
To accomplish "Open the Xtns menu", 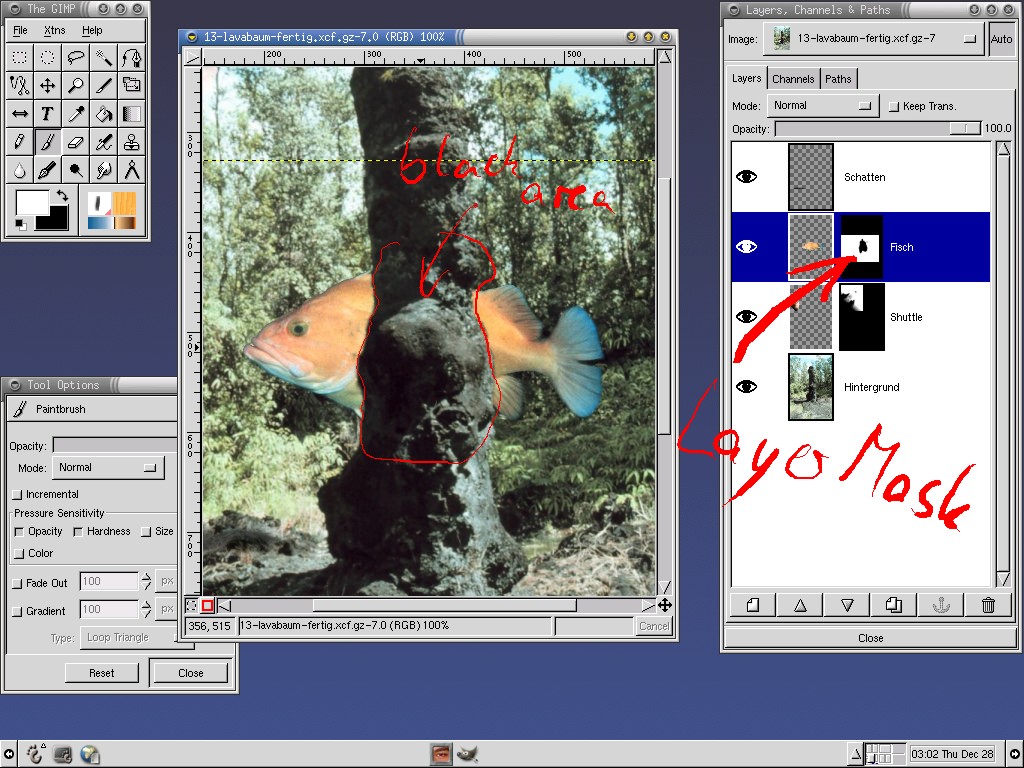I will 55,30.
